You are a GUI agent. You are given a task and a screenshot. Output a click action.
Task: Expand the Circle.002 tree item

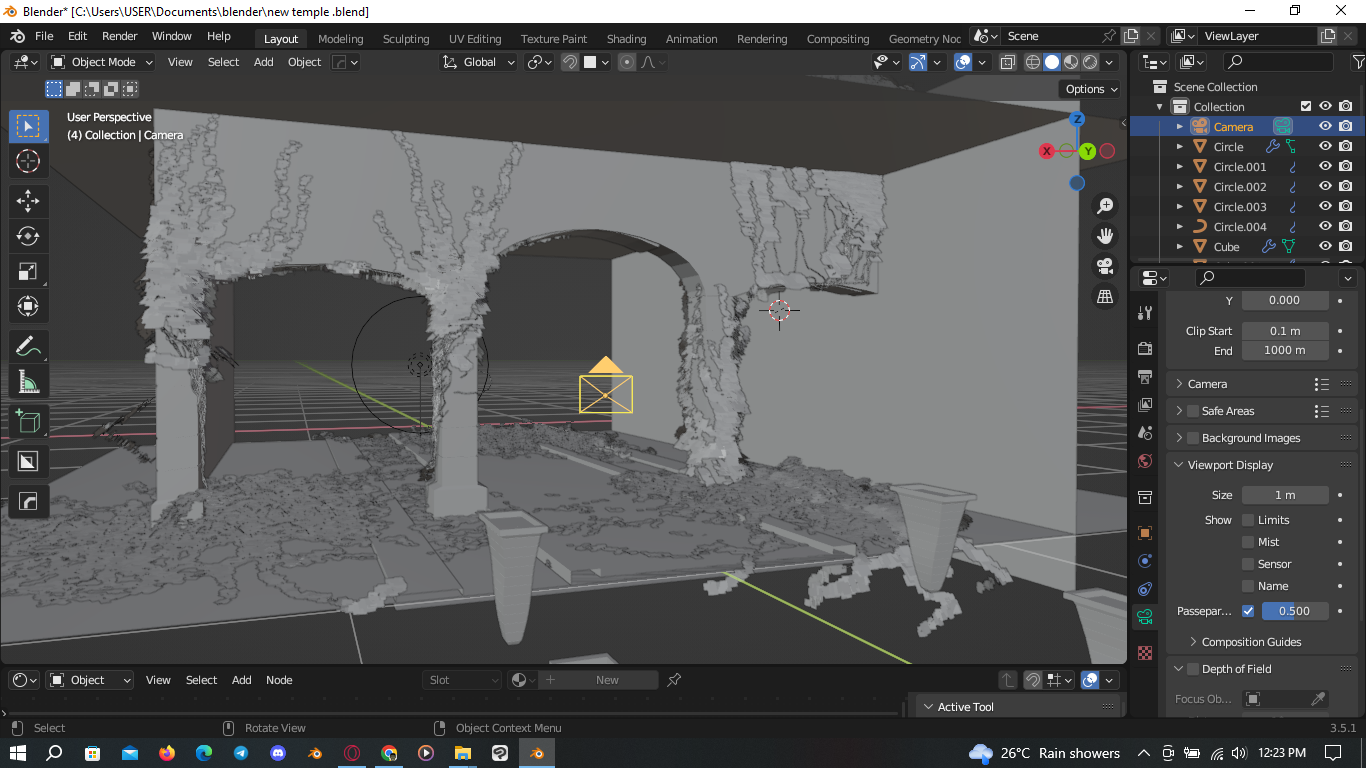coord(1180,187)
